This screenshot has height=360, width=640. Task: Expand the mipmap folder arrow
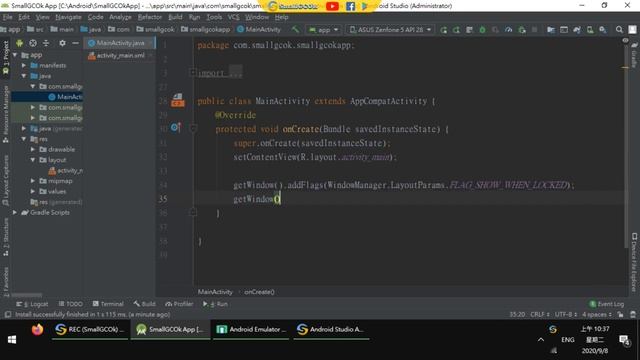point(33,180)
